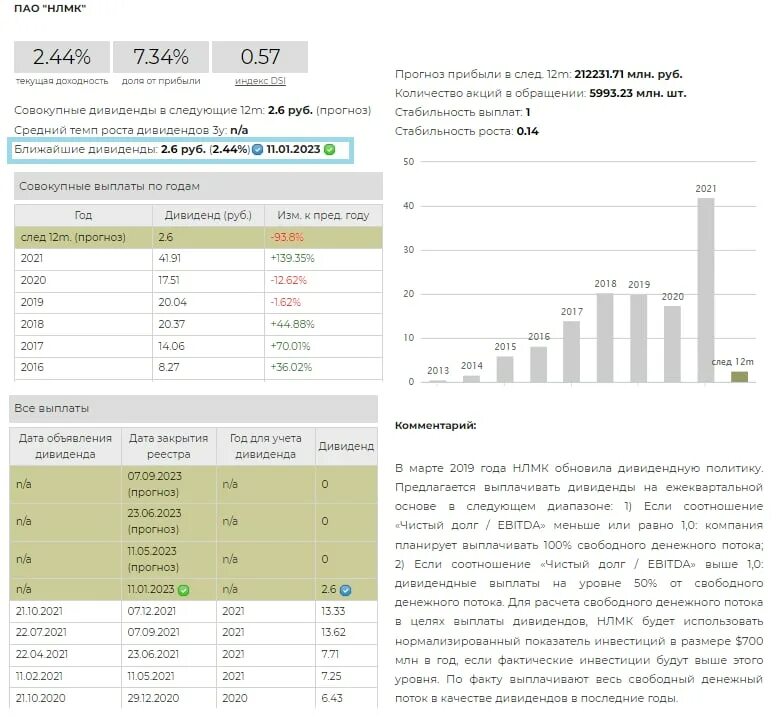The width and height of the screenshot is (780, 718).
Task: Click the 41.91 dividend cell for 2021
Action: pyautogui.click(x=170, y=258)
